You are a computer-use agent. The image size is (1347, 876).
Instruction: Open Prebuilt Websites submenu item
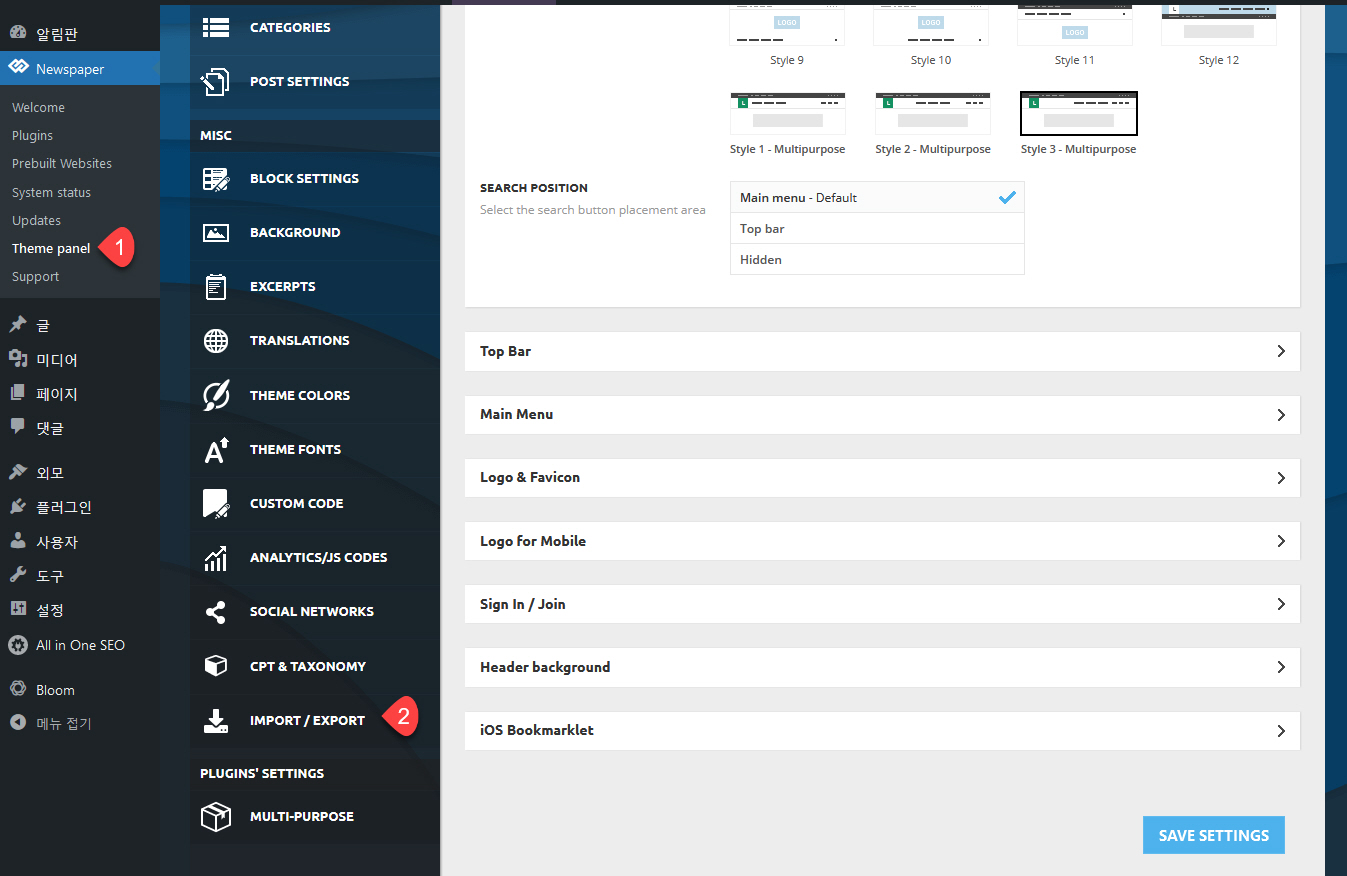[62, 163]
